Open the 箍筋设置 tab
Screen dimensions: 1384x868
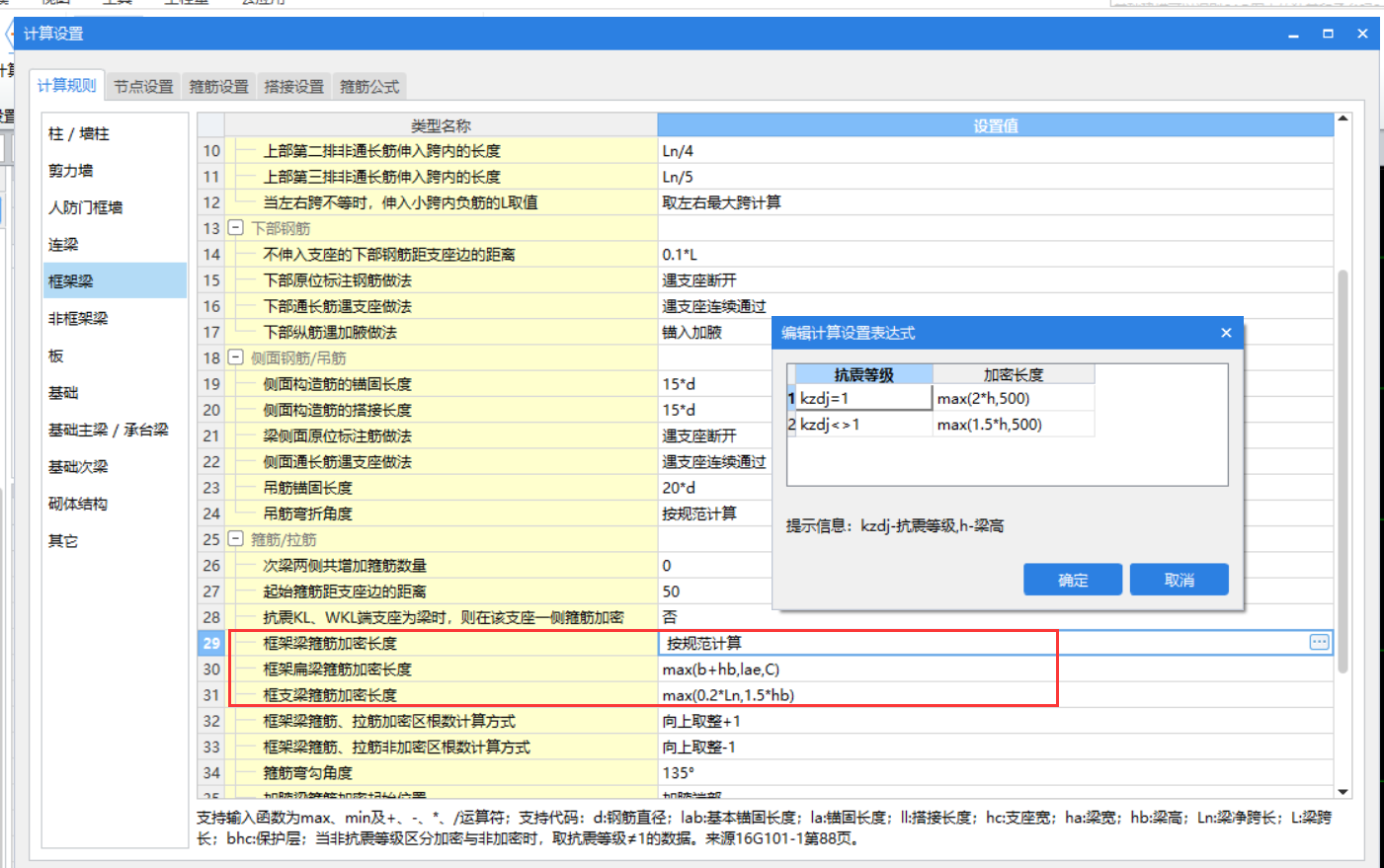tap(219, 87)
